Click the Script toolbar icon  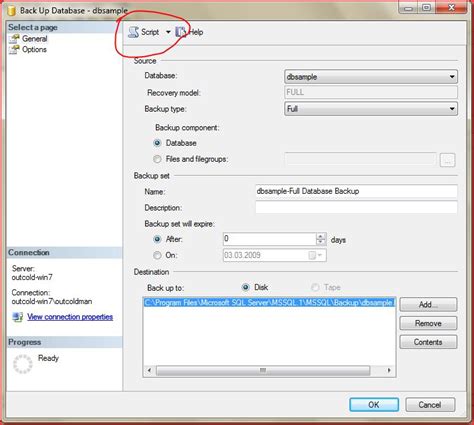point(134,32)
